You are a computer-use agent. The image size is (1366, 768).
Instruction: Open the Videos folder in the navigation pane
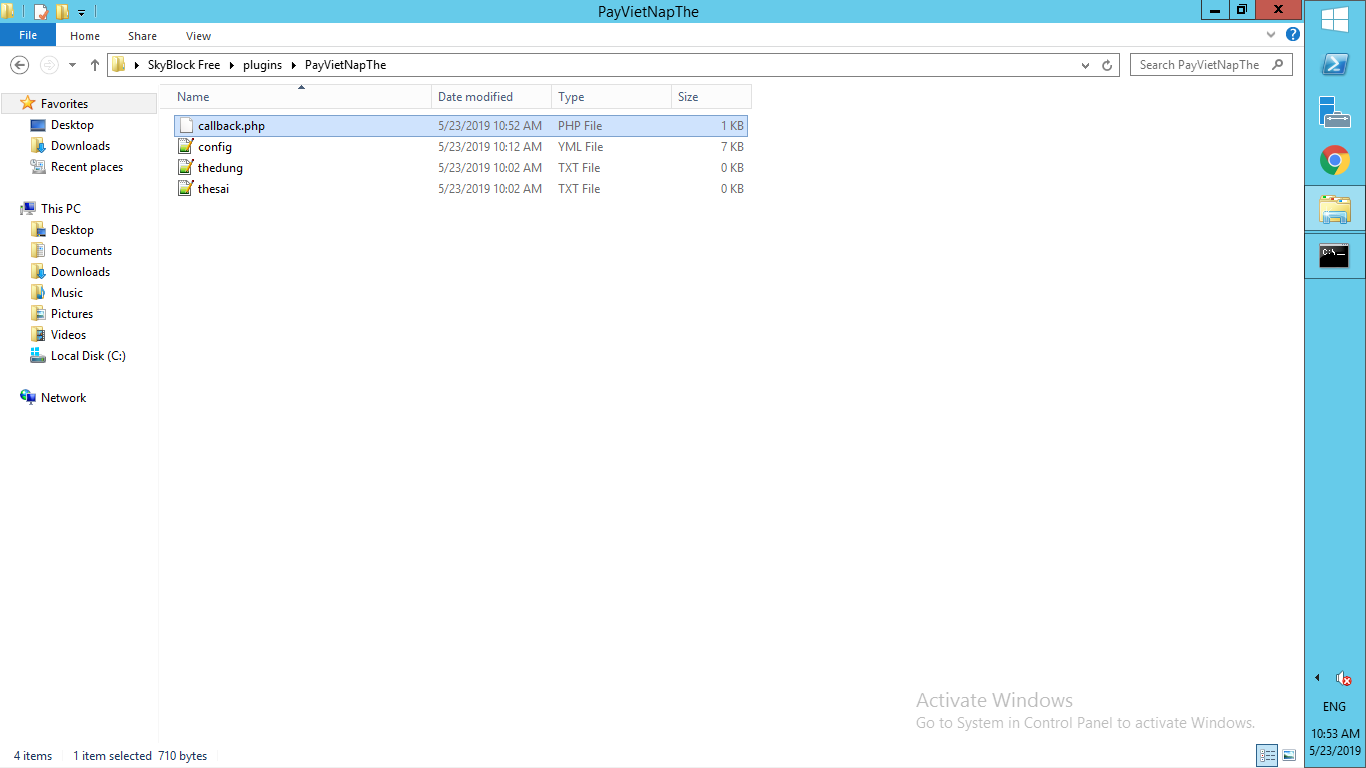(68, 335)
